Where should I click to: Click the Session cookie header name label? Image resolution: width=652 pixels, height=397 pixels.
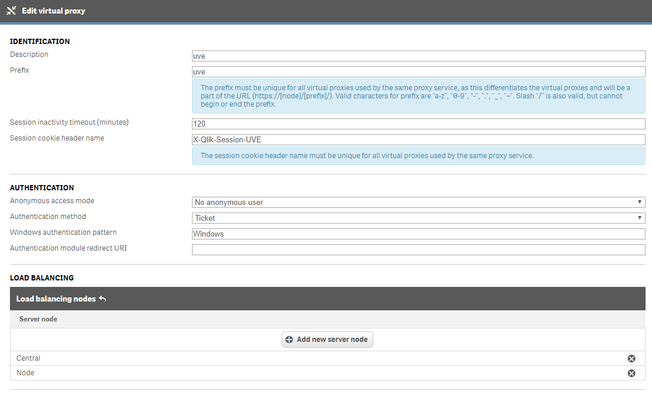pos(57,138)
